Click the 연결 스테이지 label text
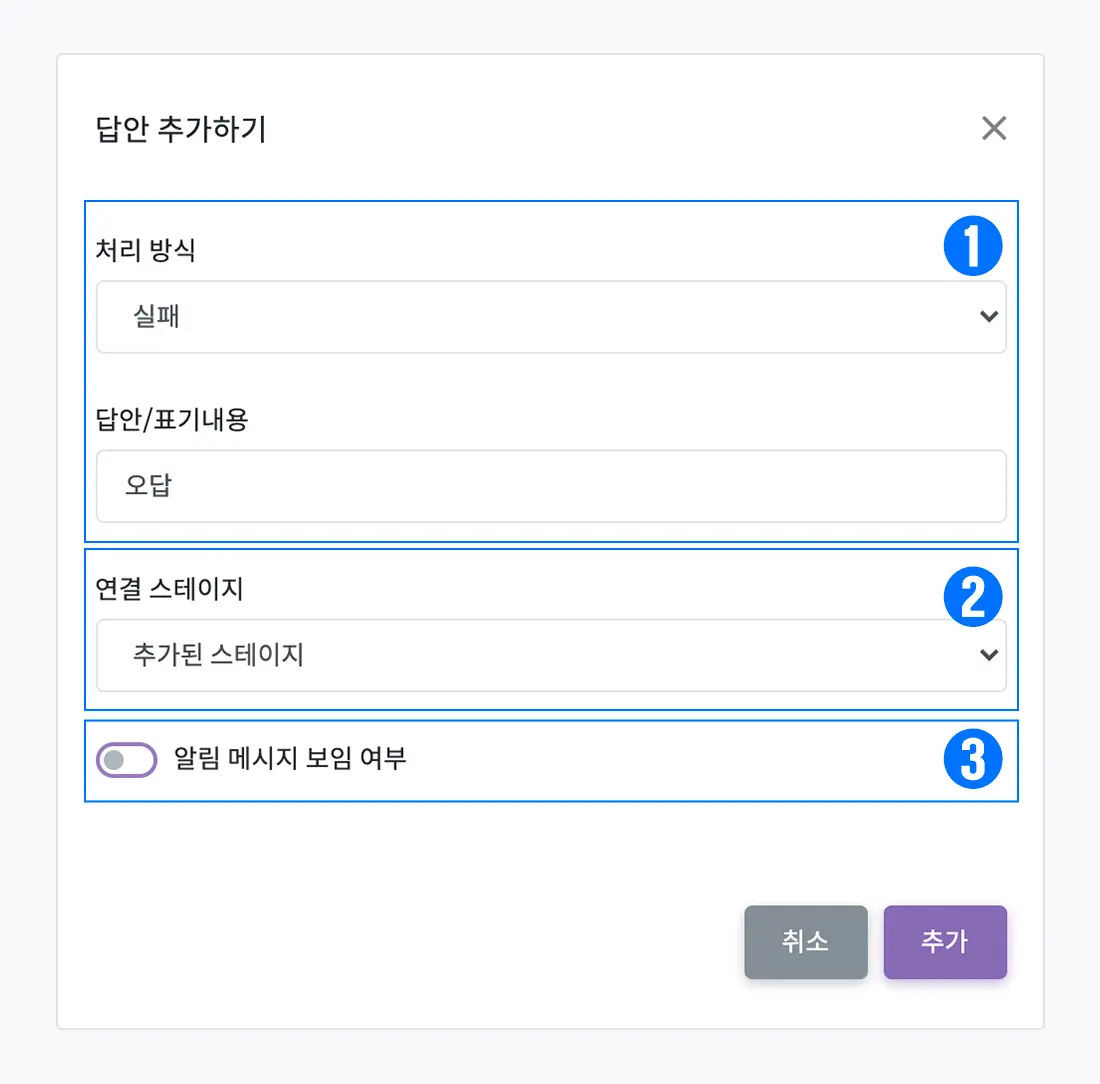 point(169,590)
